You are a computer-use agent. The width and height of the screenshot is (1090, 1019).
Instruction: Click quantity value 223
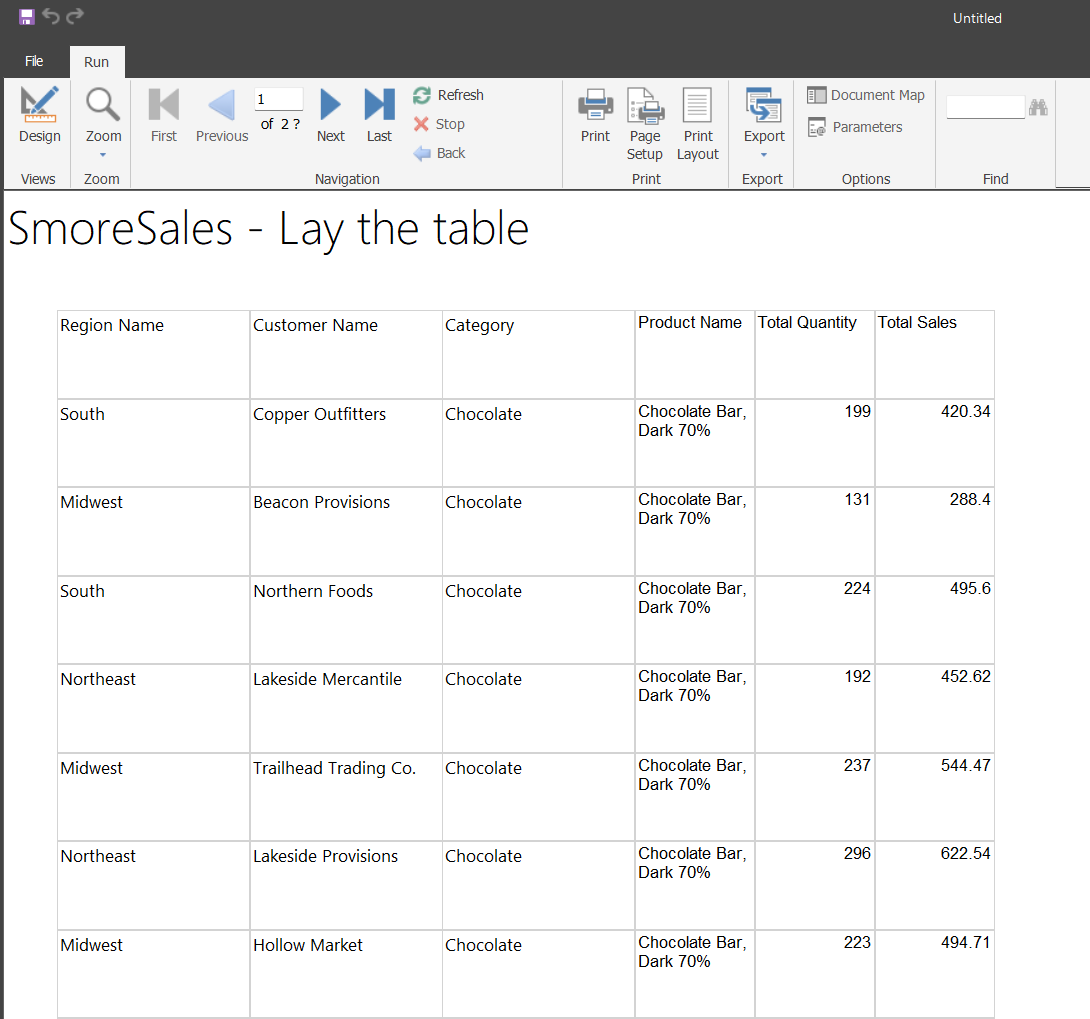[x=857, y=942]
